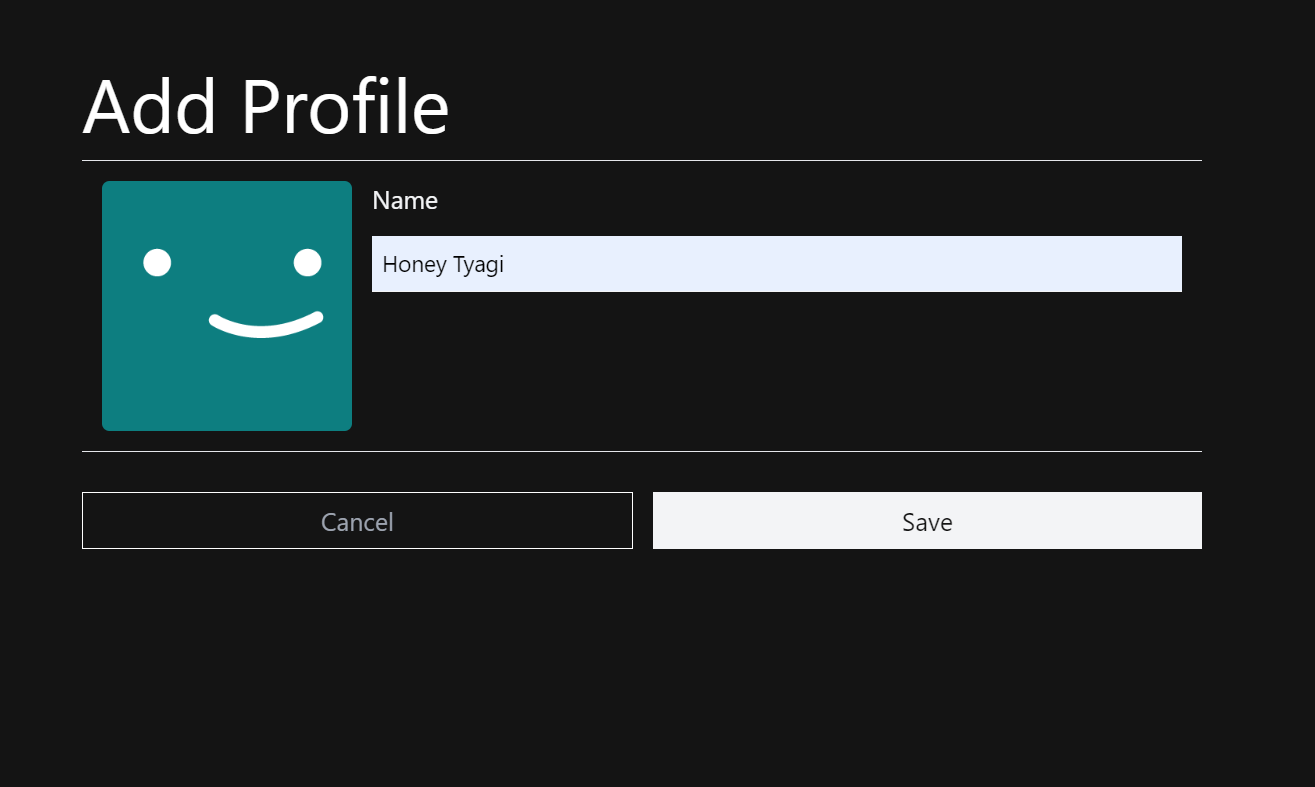The image size is (1315, 787).
Task: Click the separator line under Add Profile
Action: (x=641, y=157)
